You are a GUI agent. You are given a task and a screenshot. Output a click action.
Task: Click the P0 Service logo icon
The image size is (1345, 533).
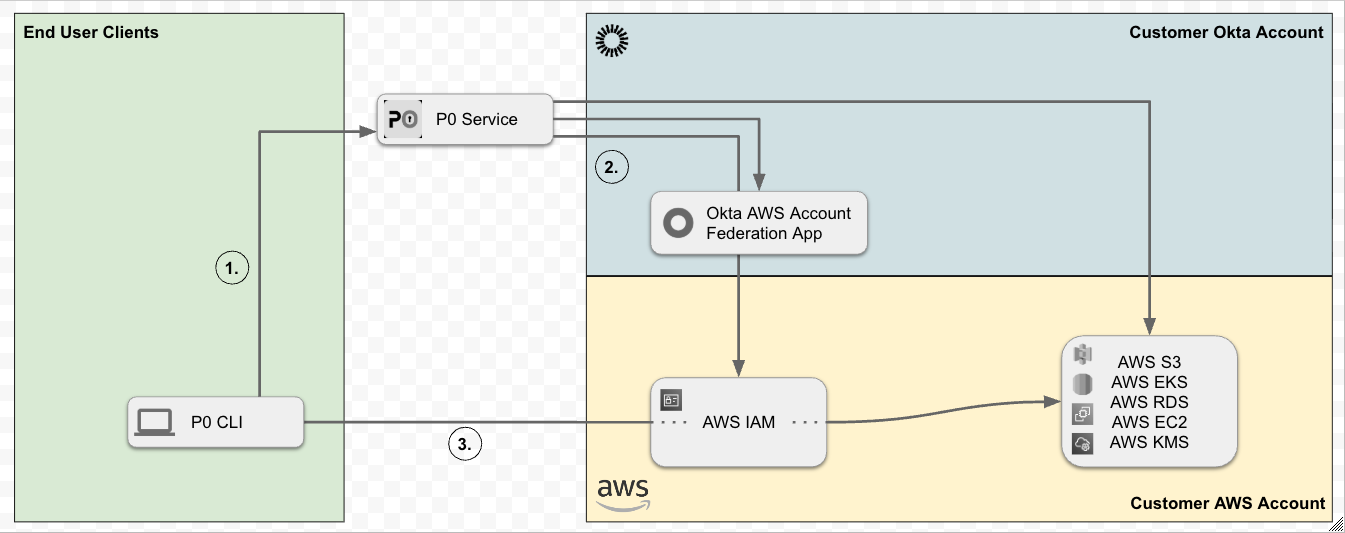(x=402, y=119)
